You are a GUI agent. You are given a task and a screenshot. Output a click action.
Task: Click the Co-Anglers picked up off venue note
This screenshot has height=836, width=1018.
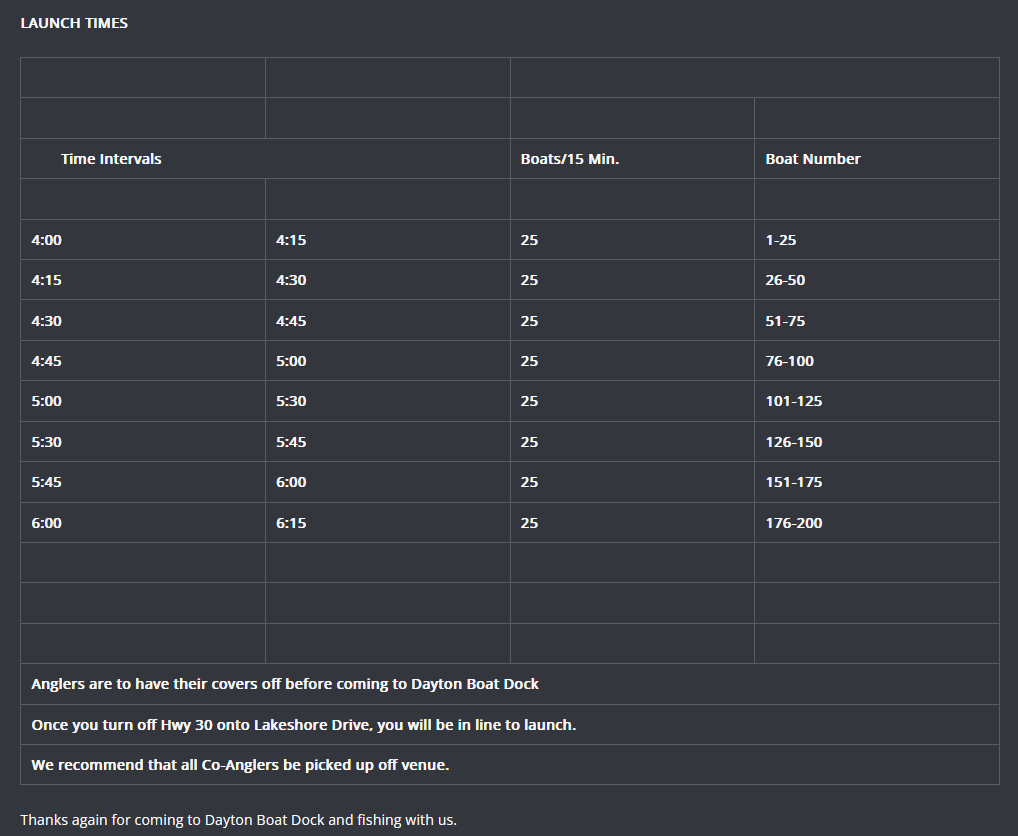[240, 765]
